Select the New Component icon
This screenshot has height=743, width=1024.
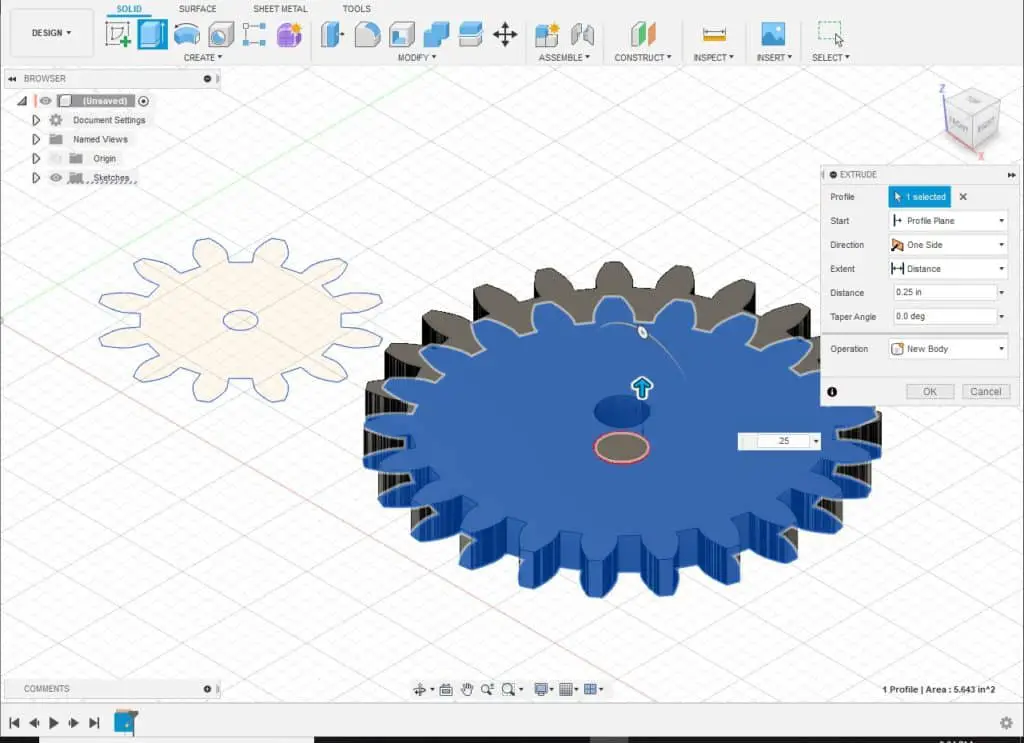click(x=547, y=34)
